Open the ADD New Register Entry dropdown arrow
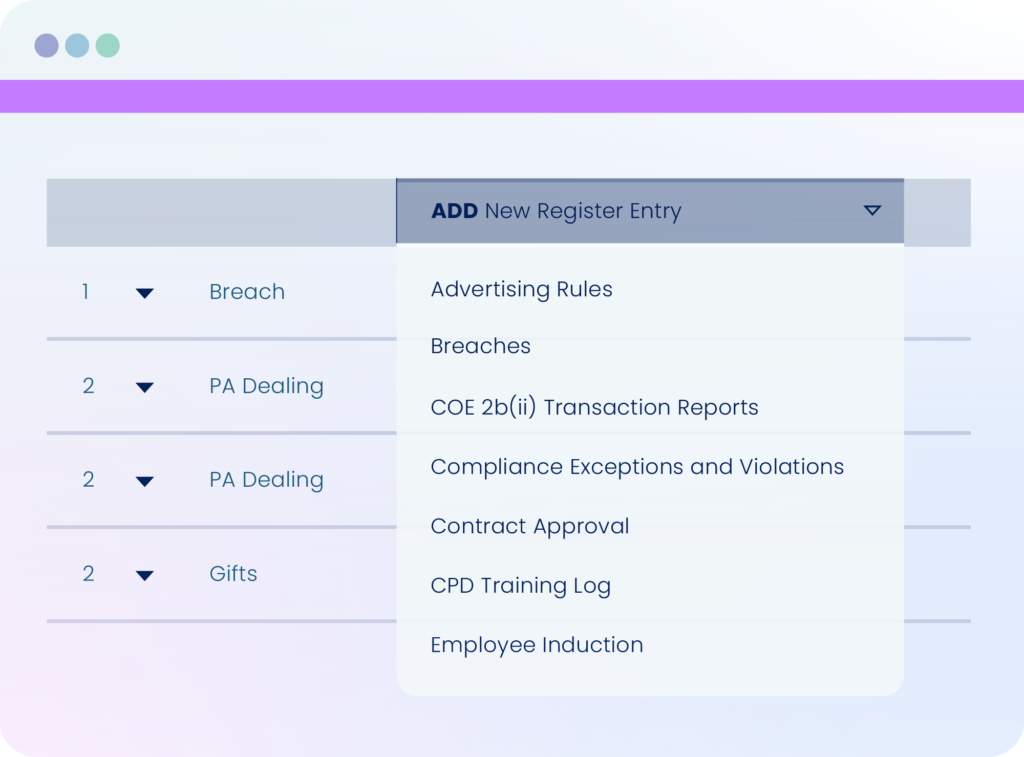1024x757 pixels. pyautogui.click(x=872, y=210)
